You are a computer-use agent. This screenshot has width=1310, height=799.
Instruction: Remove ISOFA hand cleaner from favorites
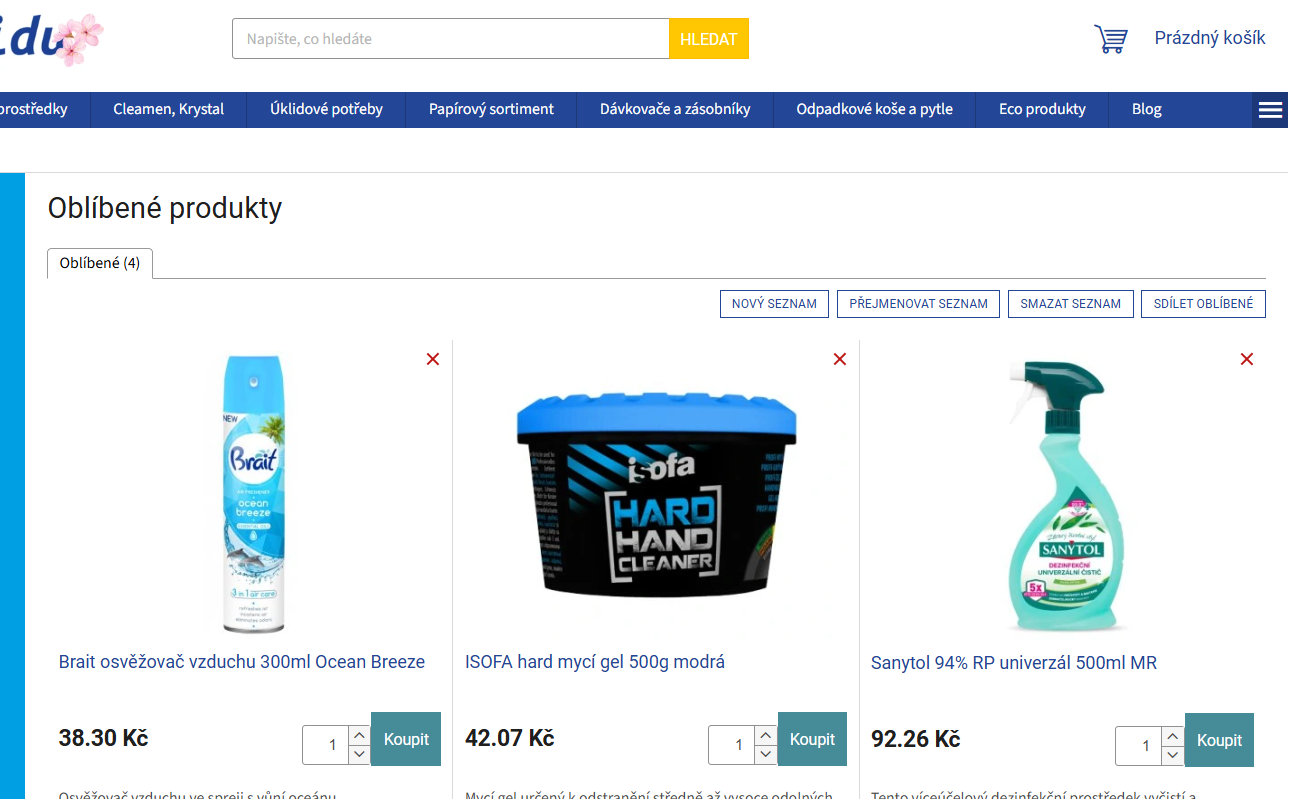tap(840, 359)
